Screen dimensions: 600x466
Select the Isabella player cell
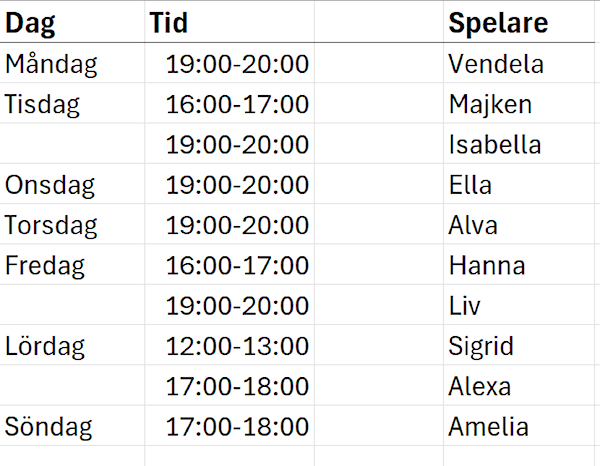[x=495, y=145]
